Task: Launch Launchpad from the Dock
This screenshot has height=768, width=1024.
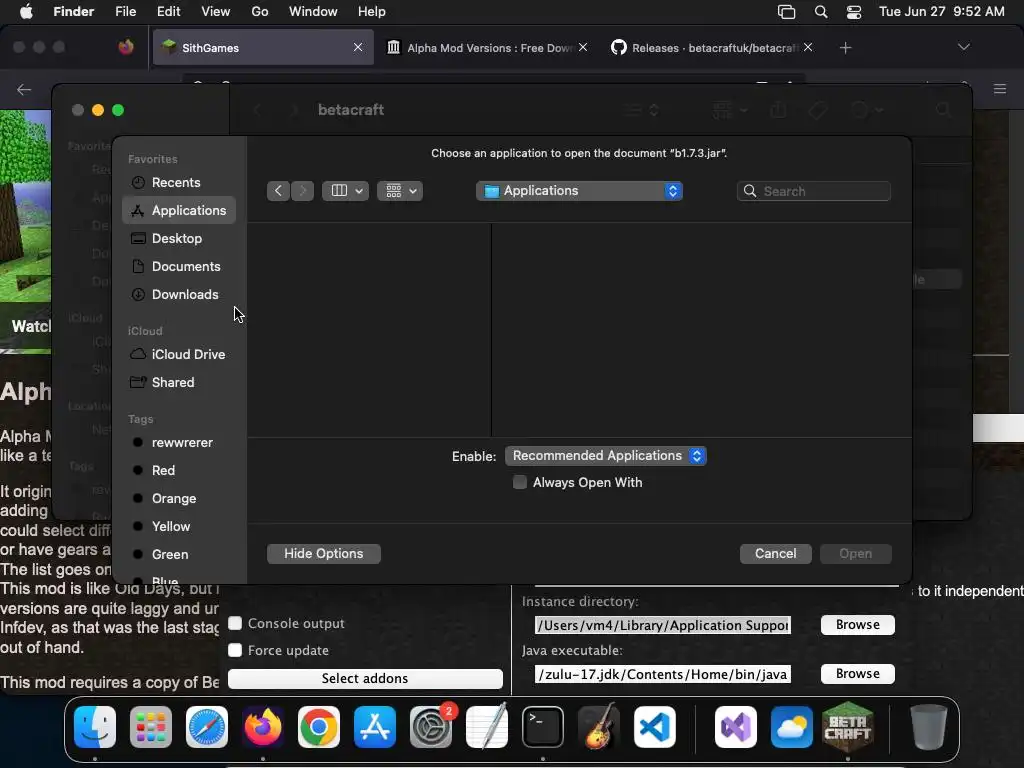Action: point(151,727)
